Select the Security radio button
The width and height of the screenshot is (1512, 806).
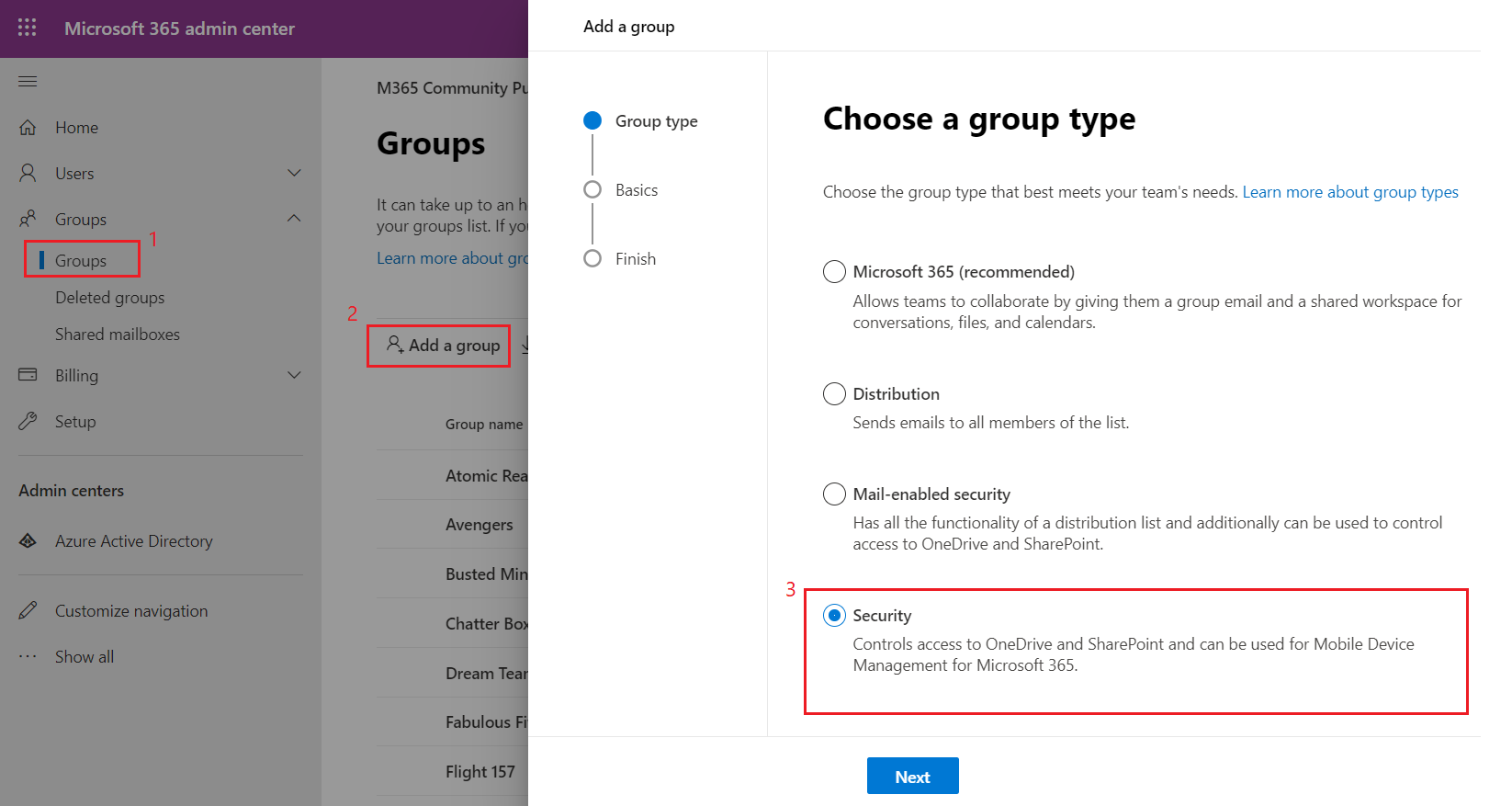click(x=834, y=616)
